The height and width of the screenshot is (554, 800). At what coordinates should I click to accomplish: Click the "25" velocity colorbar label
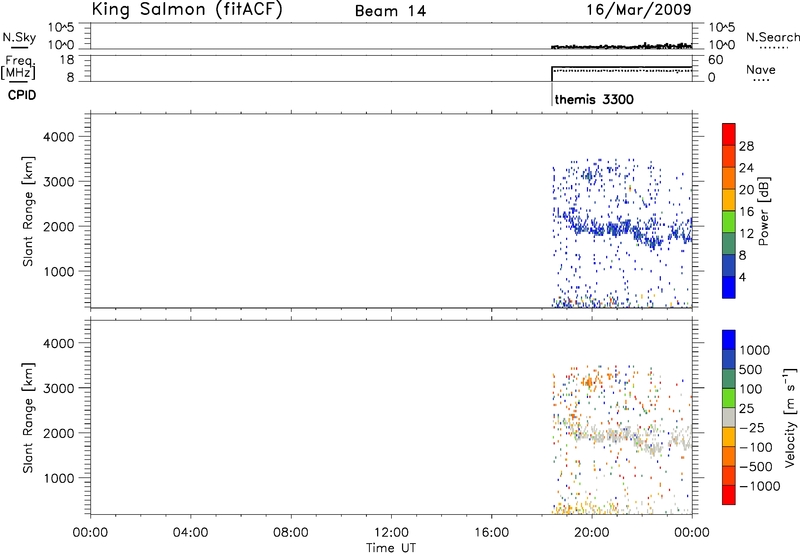tap(746, 408)
